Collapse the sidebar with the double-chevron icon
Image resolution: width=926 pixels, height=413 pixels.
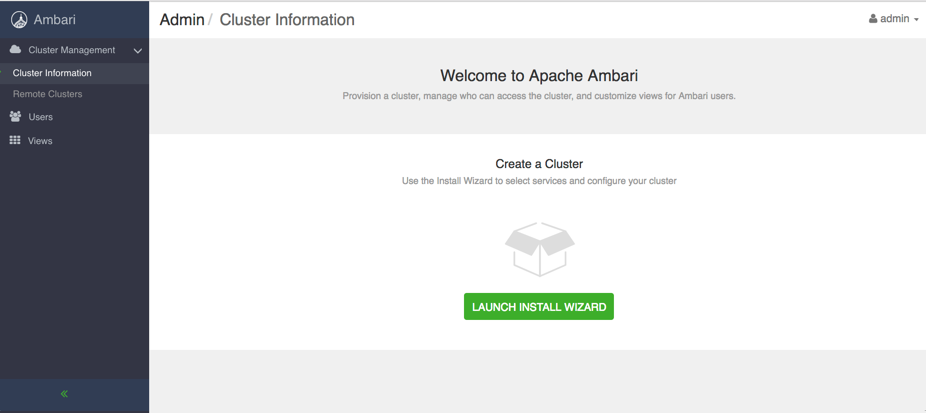click(64, 394)
